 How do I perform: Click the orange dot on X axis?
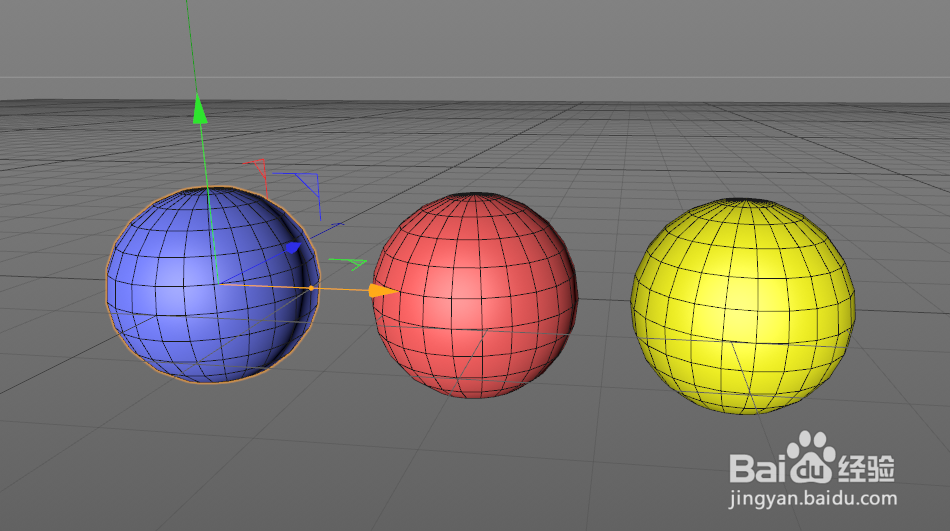[x=311, y=288]
